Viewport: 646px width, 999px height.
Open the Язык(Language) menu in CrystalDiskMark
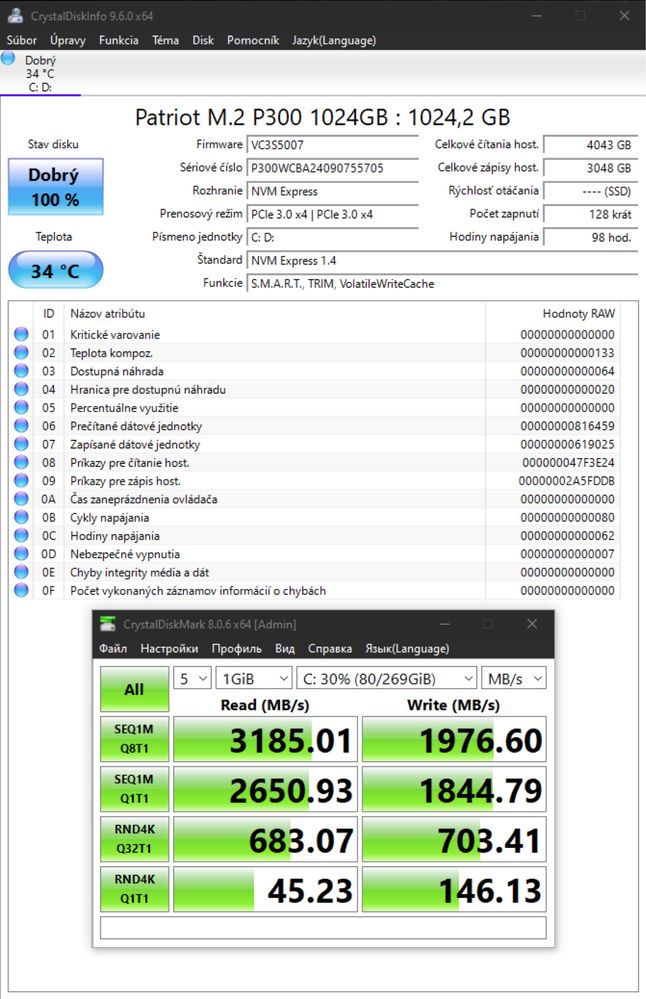click(x=407, y=649)
